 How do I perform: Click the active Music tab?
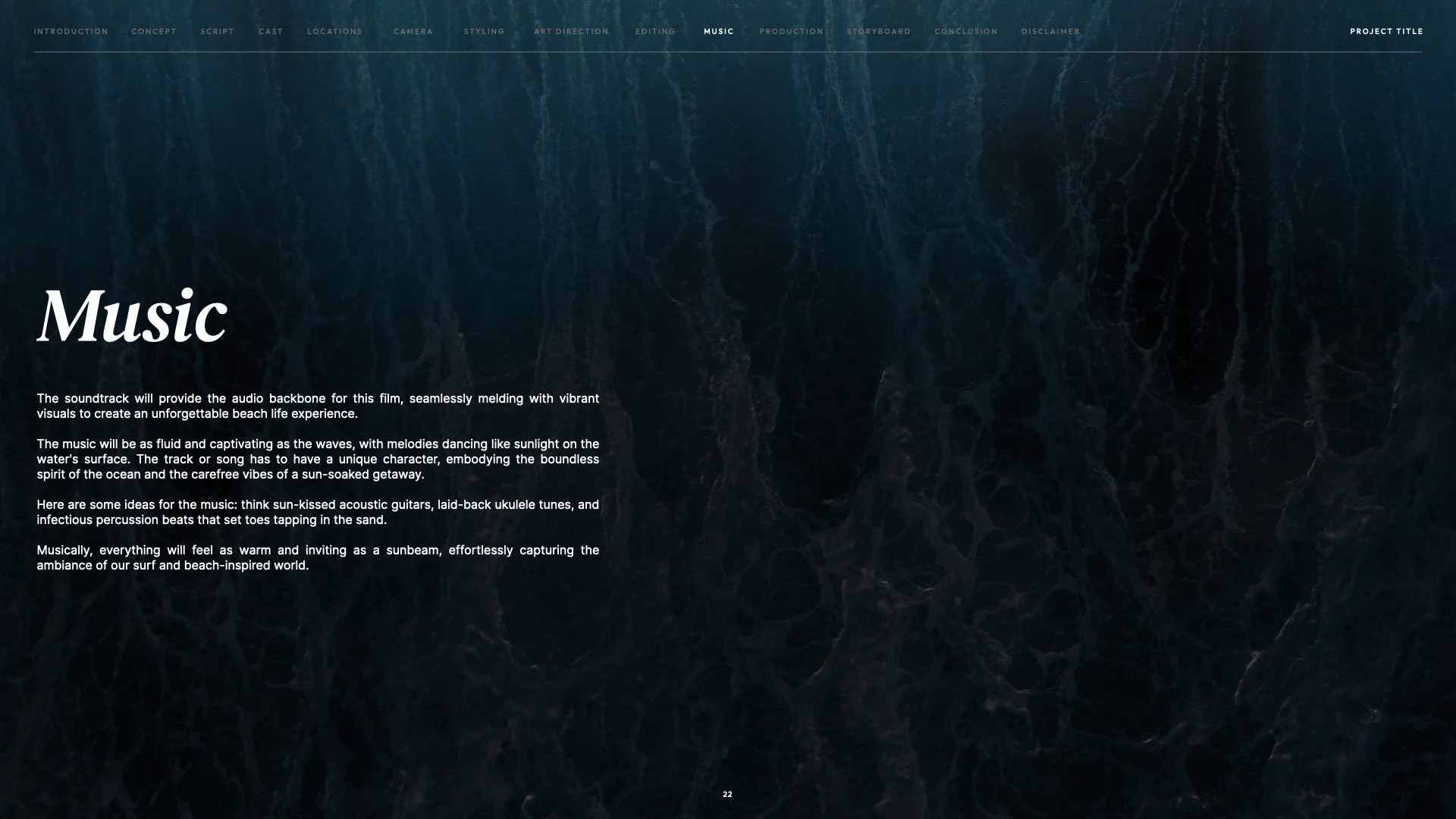(718, 32)
